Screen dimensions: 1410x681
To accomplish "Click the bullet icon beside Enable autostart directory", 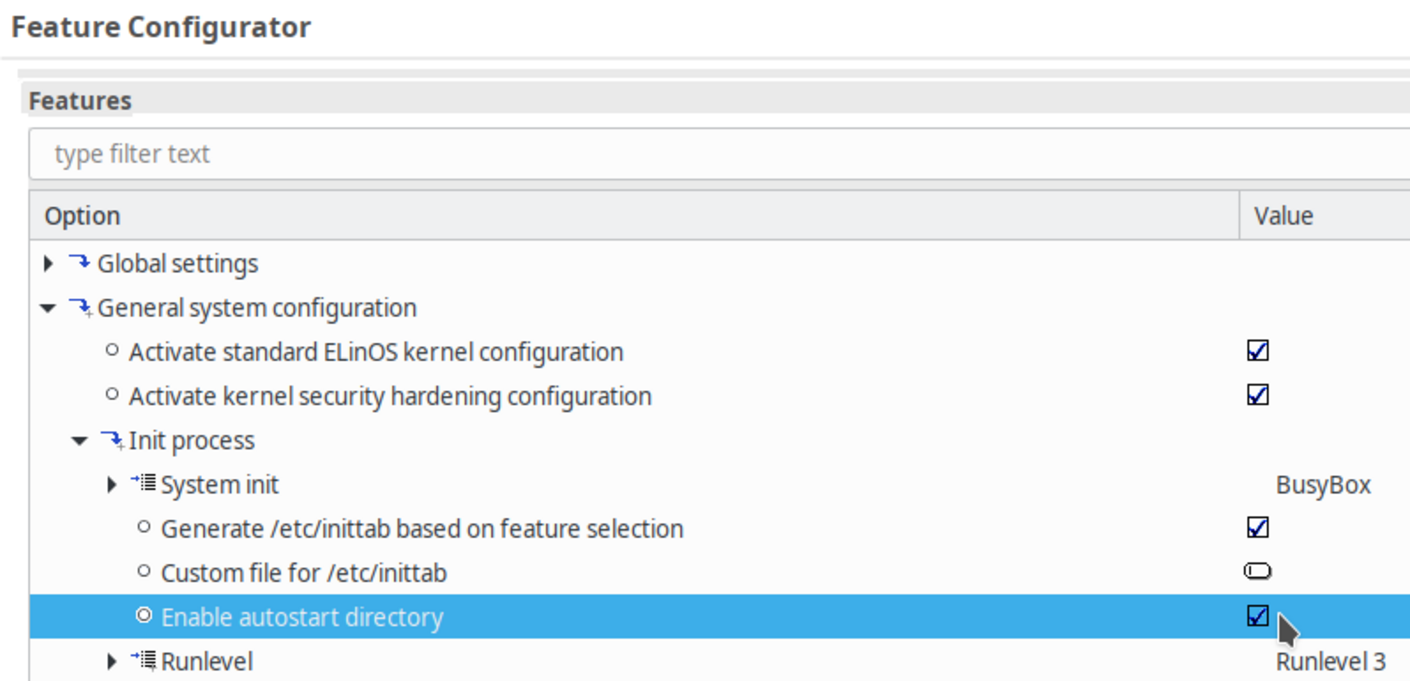I will point(144,616).
